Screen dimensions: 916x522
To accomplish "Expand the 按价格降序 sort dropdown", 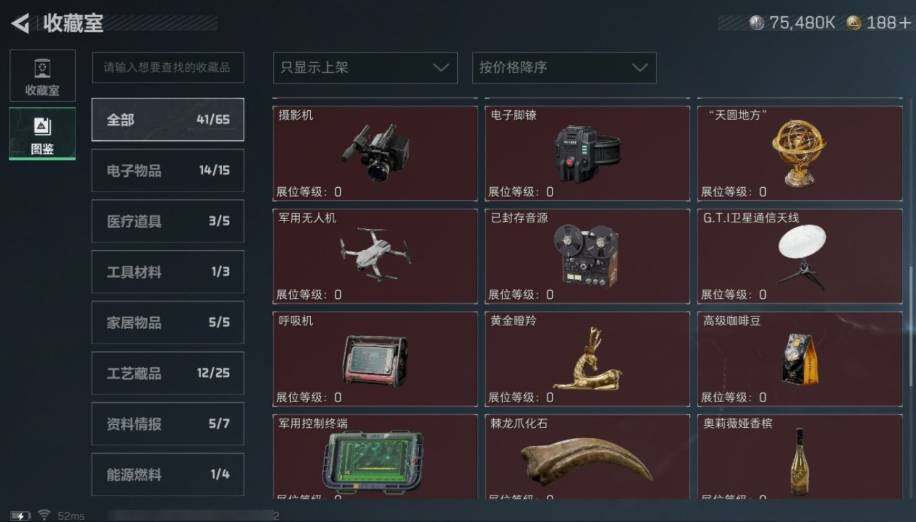I will (x=564, y=68).
